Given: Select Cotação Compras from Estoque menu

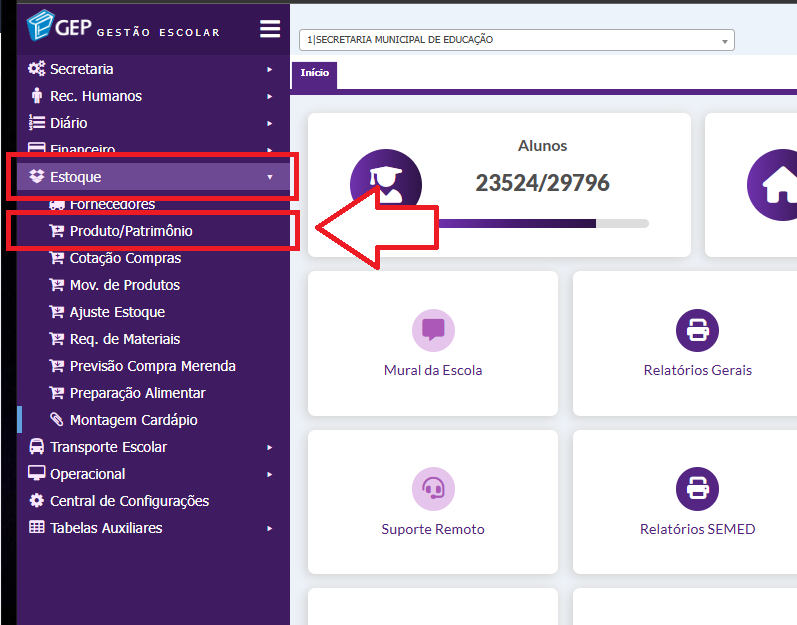Looking at the screenshot, I should pyautogui.click(x=125, y=258).
